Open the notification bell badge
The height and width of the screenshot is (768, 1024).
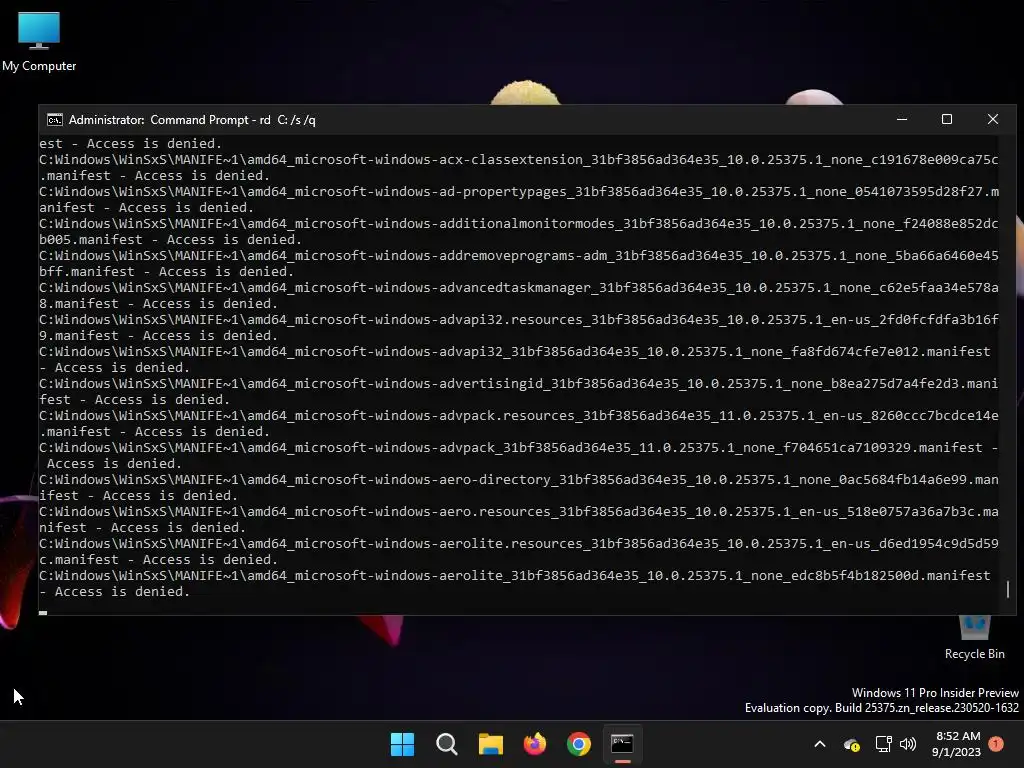(x=996, y=744)
